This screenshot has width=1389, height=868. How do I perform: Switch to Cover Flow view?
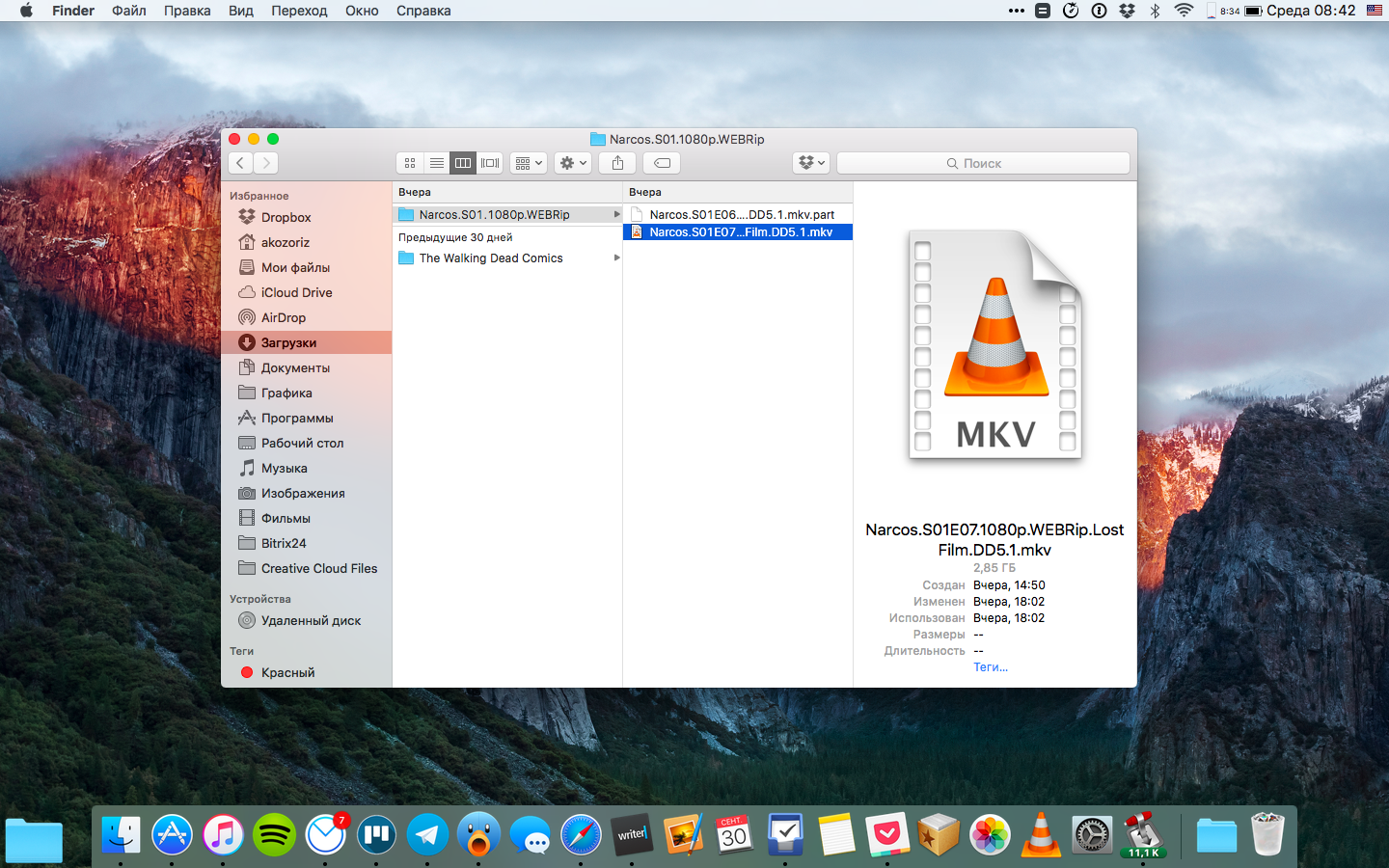(x=490, y=163)
